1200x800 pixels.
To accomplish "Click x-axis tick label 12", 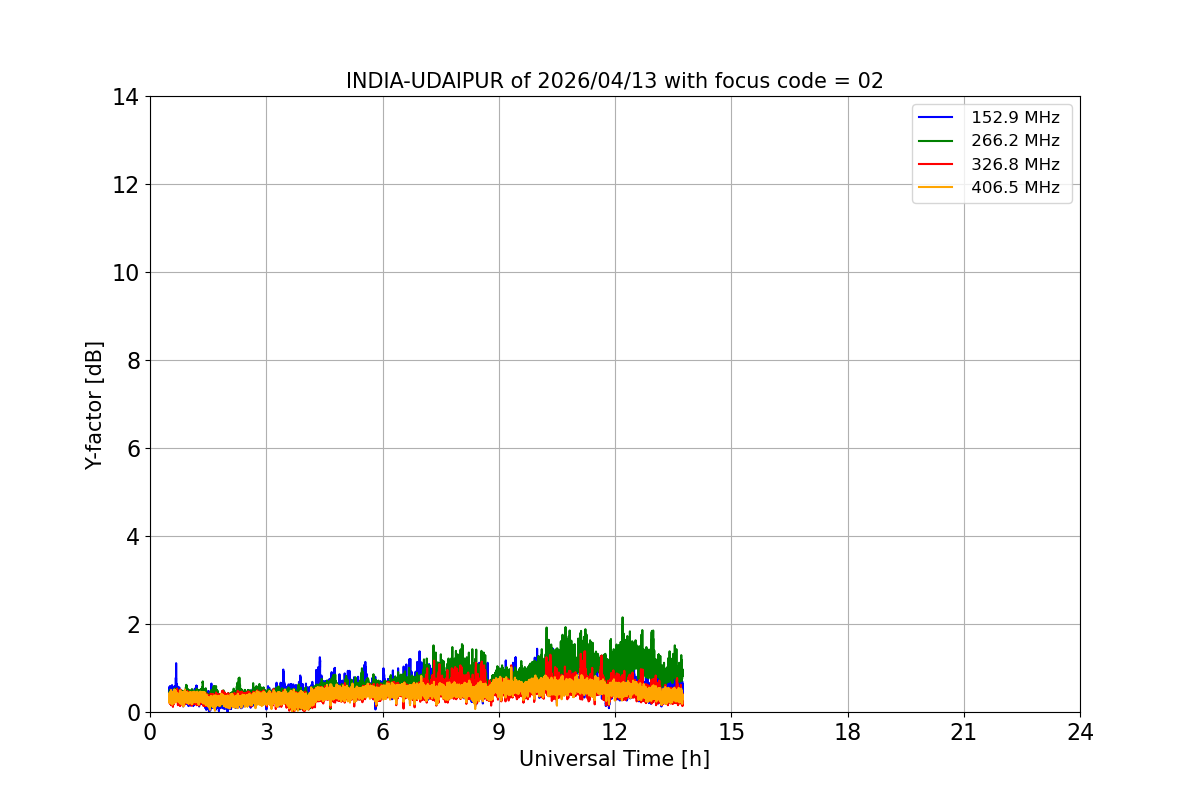I will 615,732.
